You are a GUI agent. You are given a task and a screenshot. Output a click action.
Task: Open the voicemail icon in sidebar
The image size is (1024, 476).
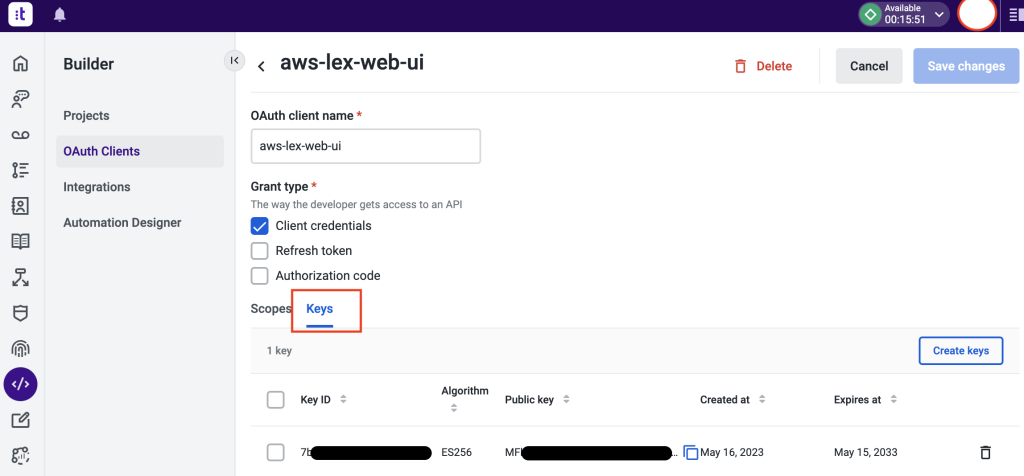click(x=21, y=135)
